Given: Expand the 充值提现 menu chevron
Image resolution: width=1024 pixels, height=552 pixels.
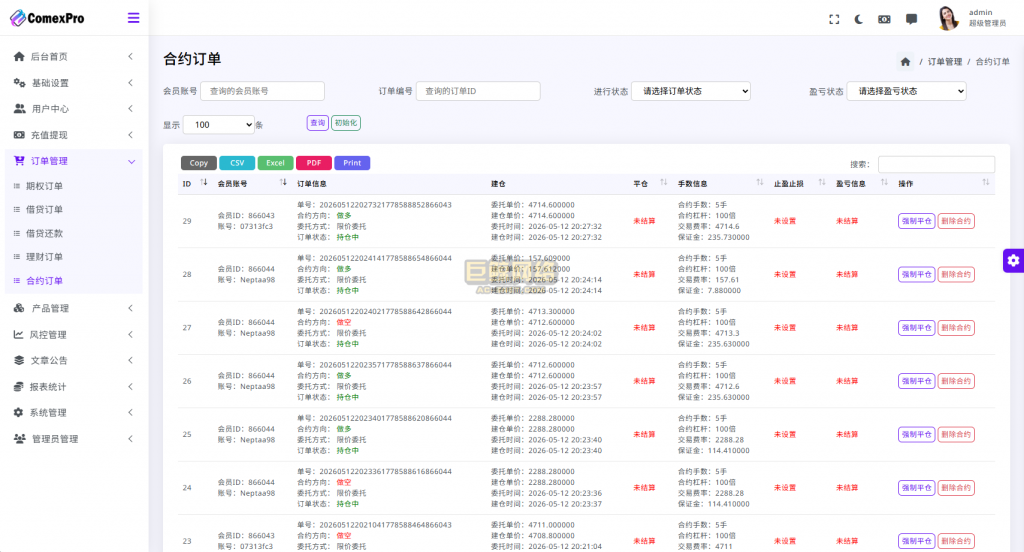Looking at the screenshot, I should point(131,135).
